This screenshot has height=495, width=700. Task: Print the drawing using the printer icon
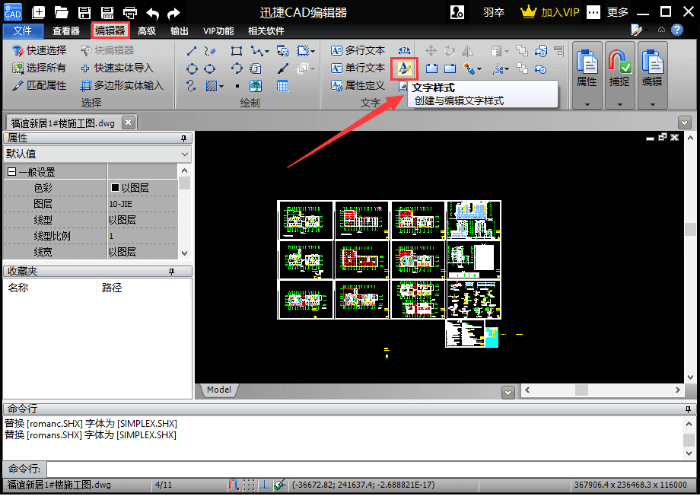pyautogui.click(x=130, y=12)
